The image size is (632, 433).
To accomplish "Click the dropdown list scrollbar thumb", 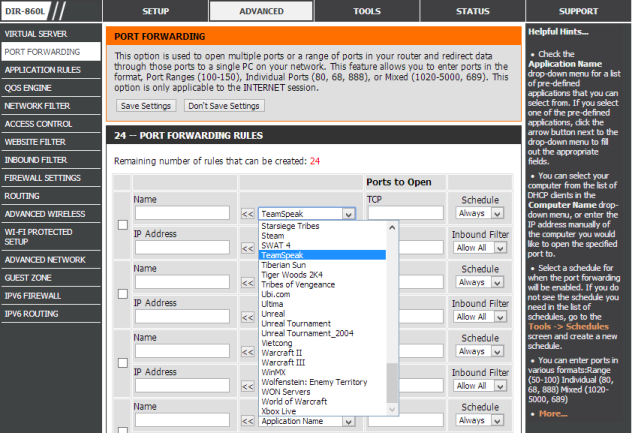I will 392,383.
